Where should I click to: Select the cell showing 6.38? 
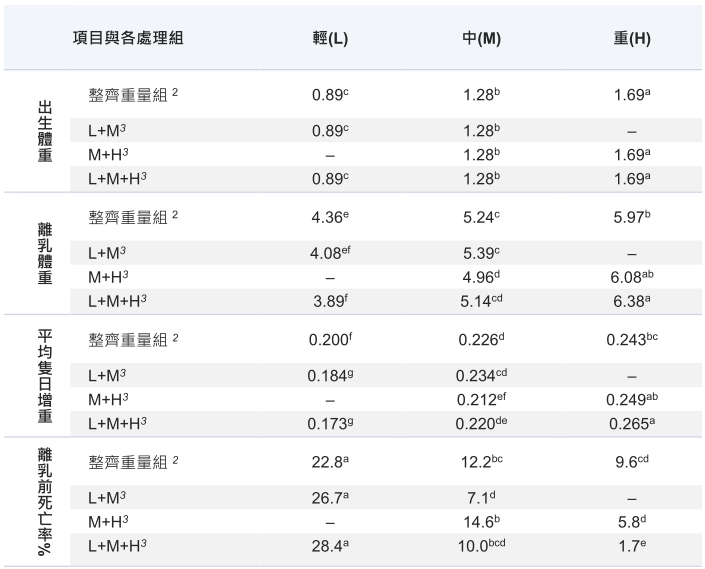coord(632,301)
